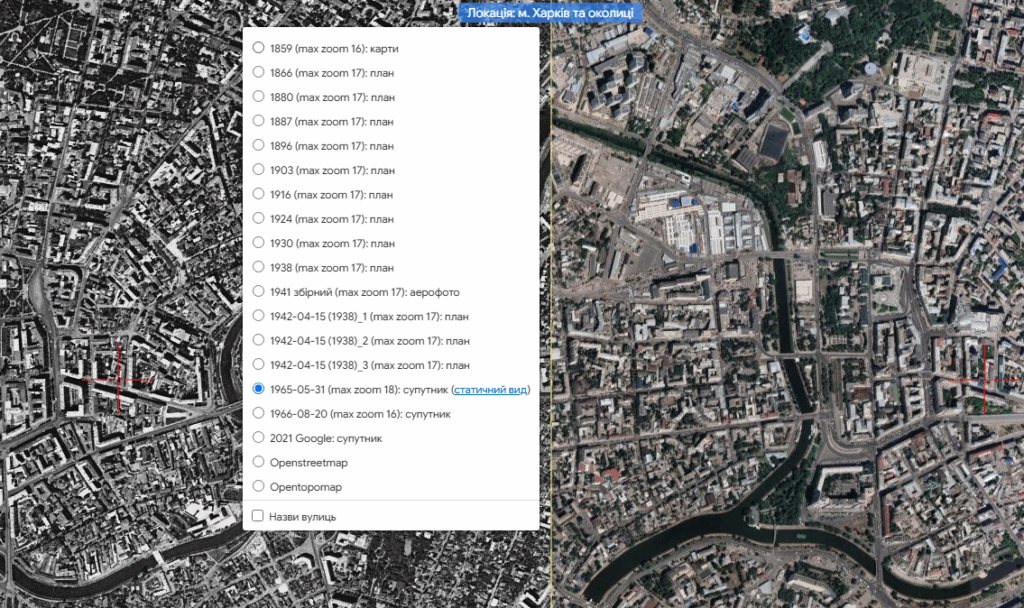Pick the 1938 план layer
This screenshot has height=608, width=1024.
(259, 267)
